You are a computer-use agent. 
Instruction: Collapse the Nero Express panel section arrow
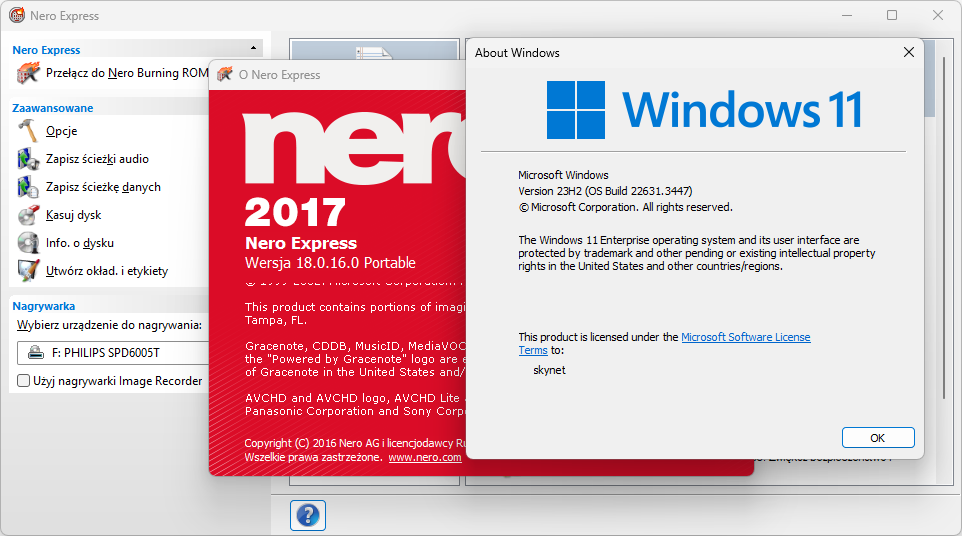coord(253,48)
